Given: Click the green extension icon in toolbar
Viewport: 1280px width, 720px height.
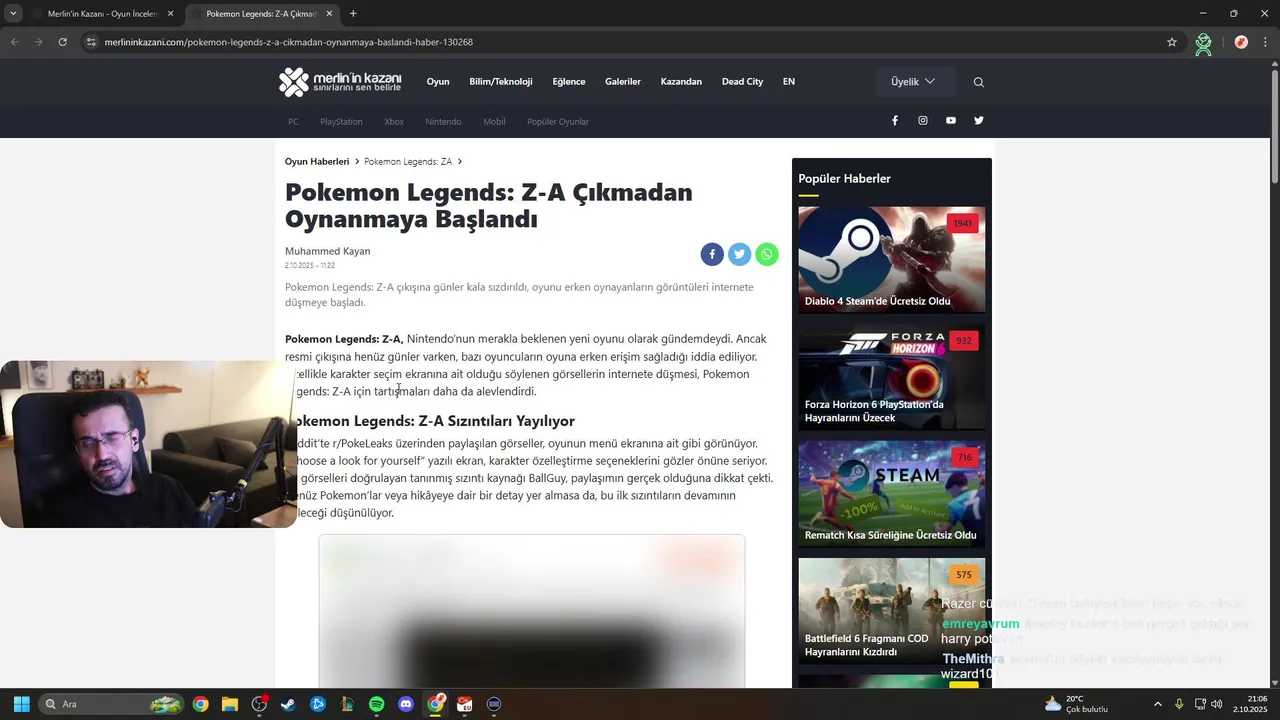Looking at the screenshot, I should point(1203,43).
